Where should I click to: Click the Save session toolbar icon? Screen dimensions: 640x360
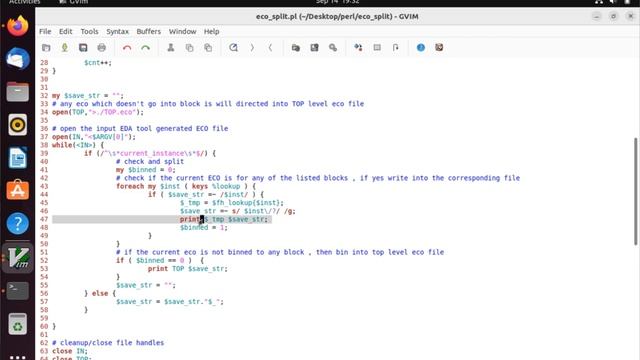point(314,48)
